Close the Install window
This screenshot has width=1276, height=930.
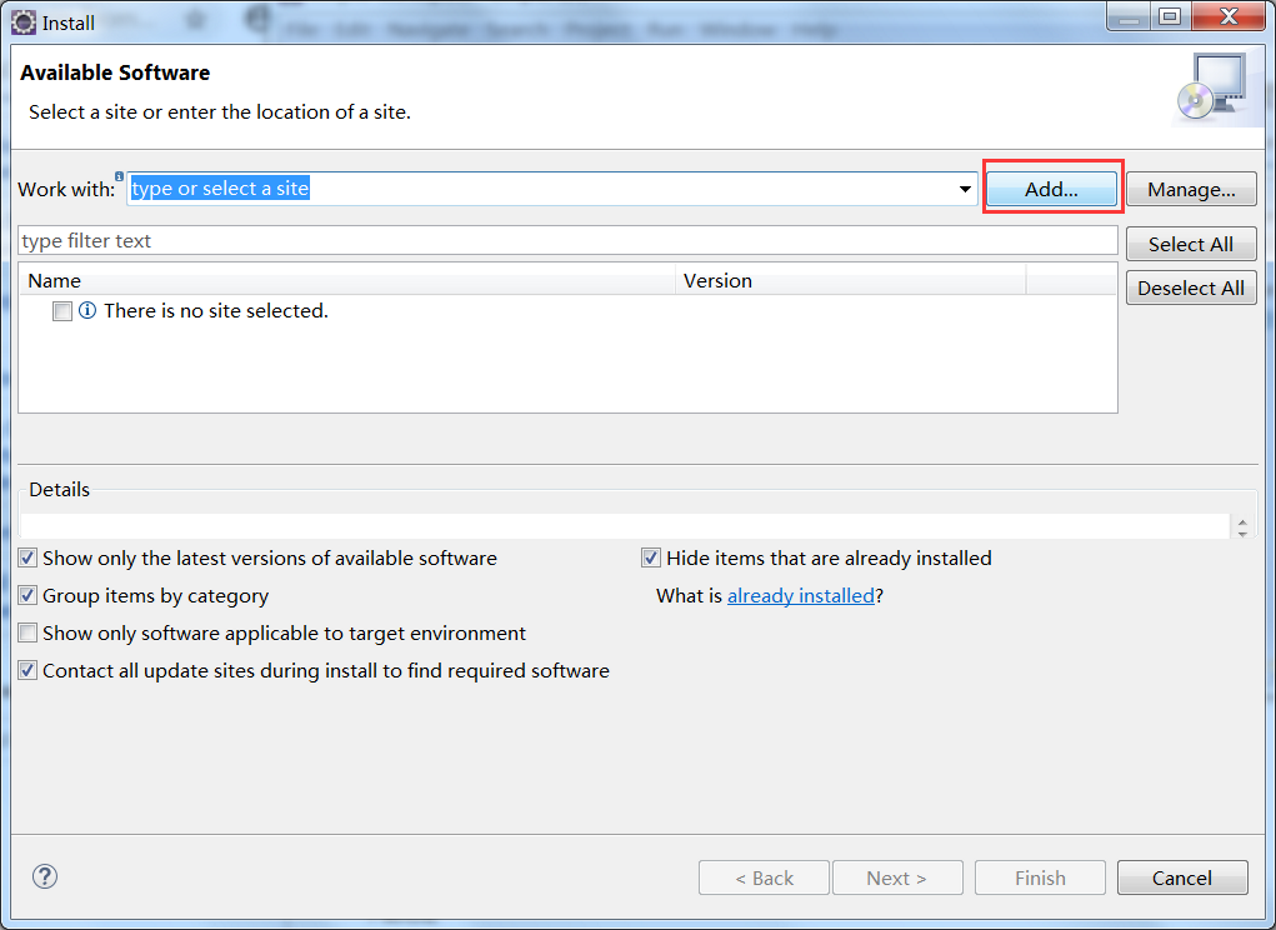pyautogui.click(x=1228, y=16)
